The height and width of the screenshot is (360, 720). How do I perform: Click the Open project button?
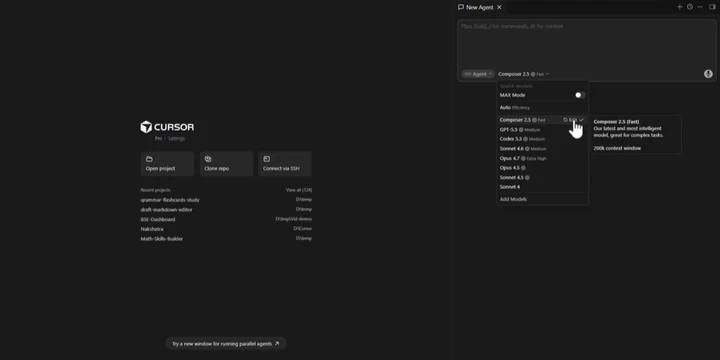[x=167, y=164]
